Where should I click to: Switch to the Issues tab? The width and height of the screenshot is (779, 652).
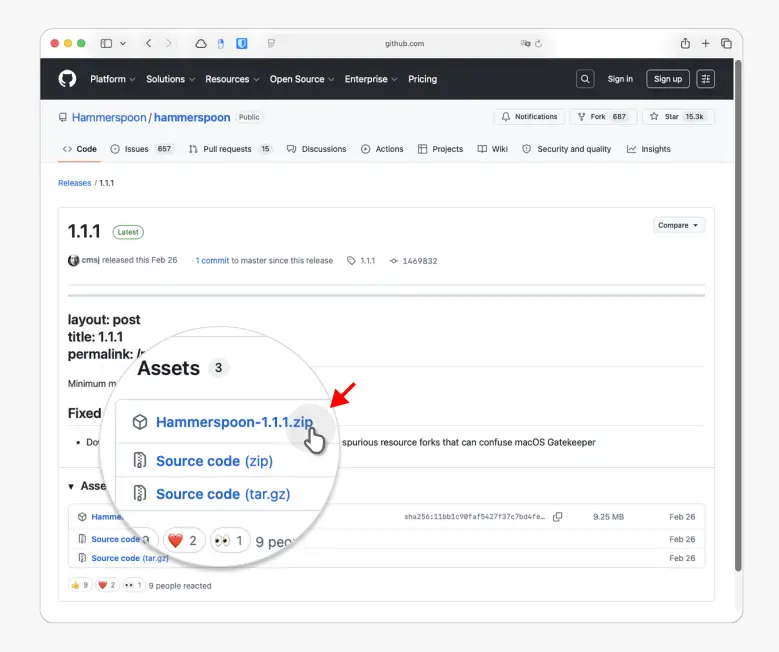click(x=141, y=149)
